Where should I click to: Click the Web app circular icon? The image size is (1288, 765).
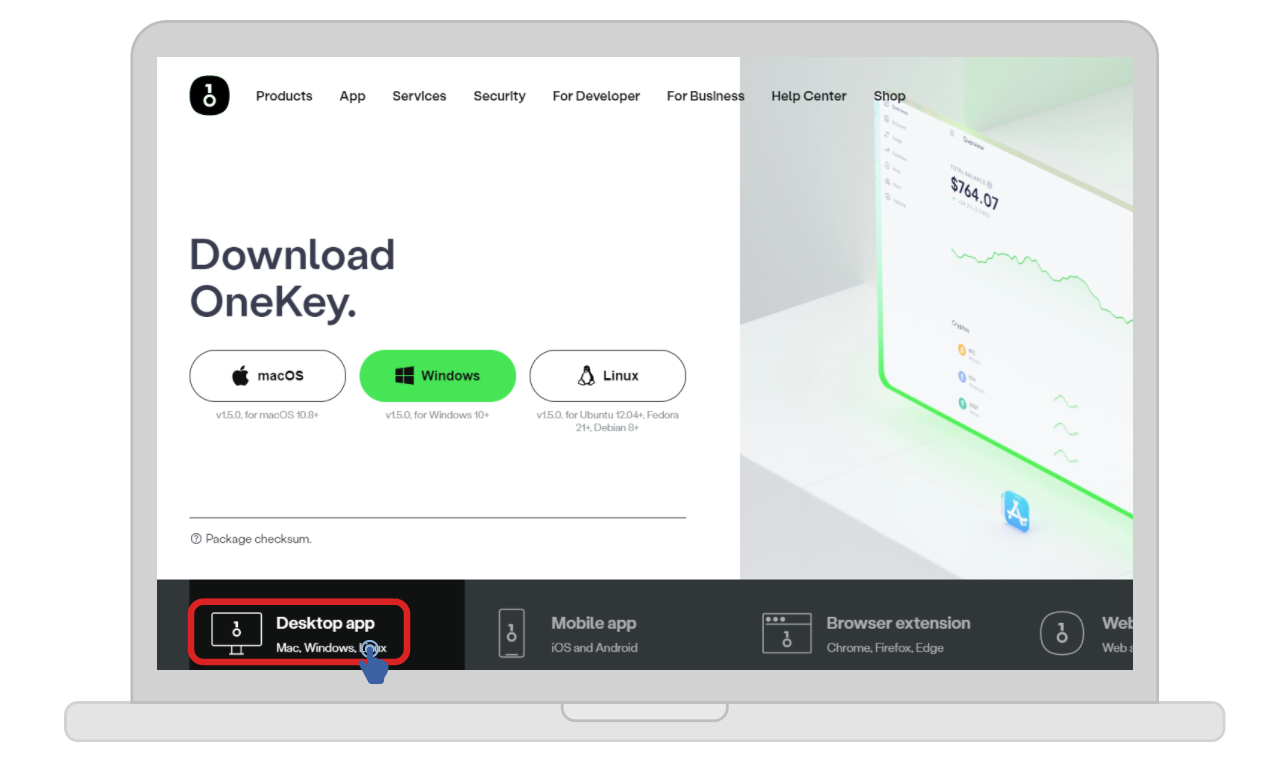click(1062, 633)
